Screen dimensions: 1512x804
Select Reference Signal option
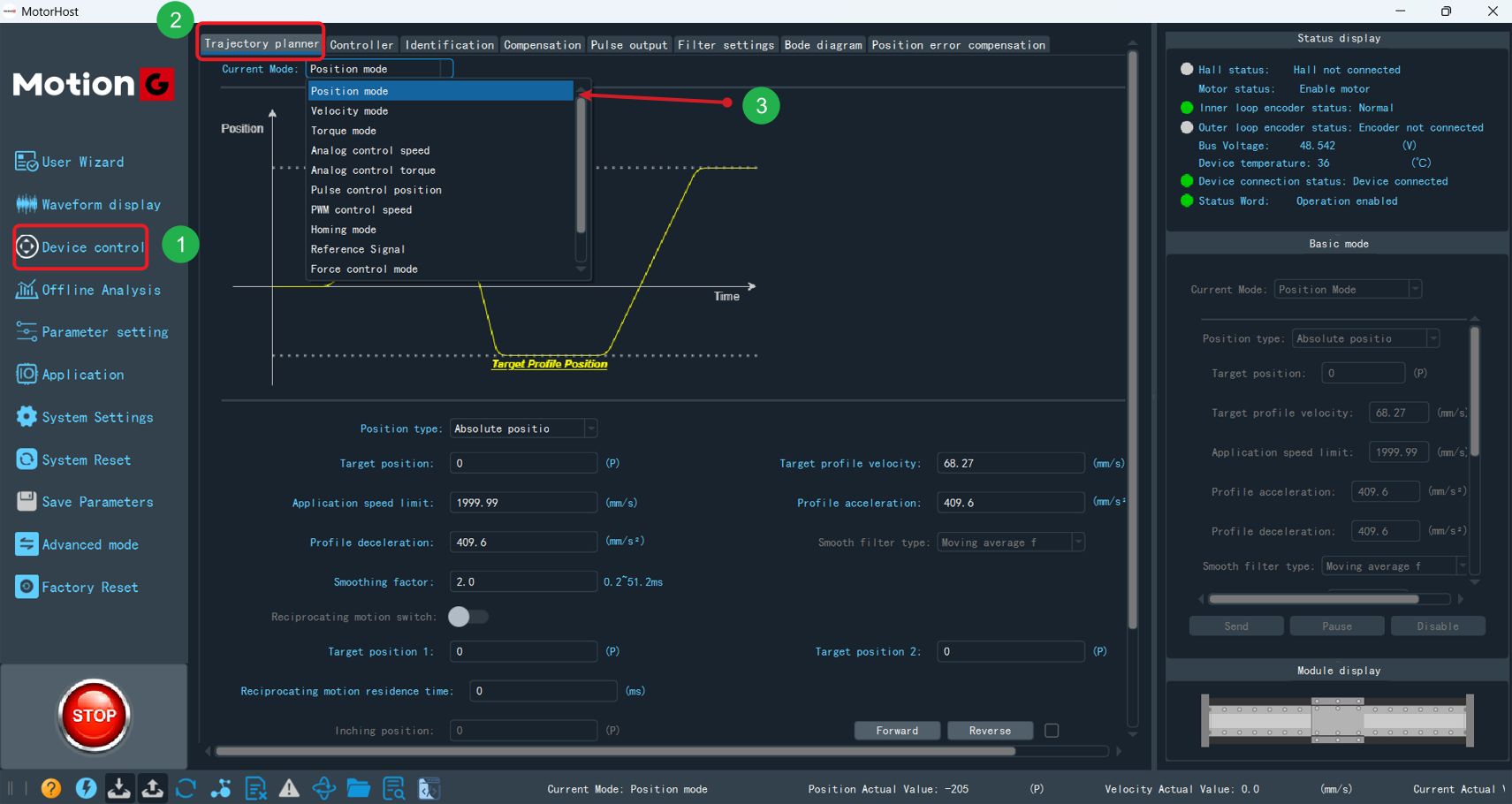coord(440,249)
